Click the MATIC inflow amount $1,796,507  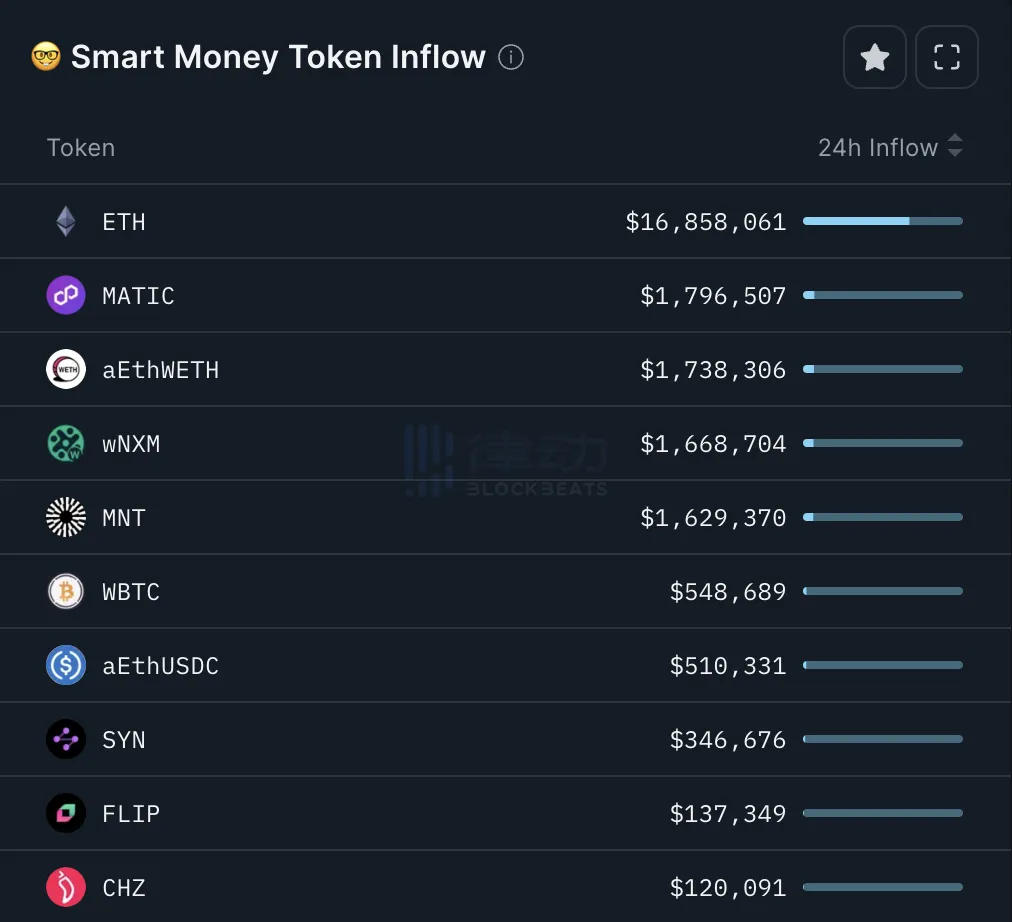(713, 295)
